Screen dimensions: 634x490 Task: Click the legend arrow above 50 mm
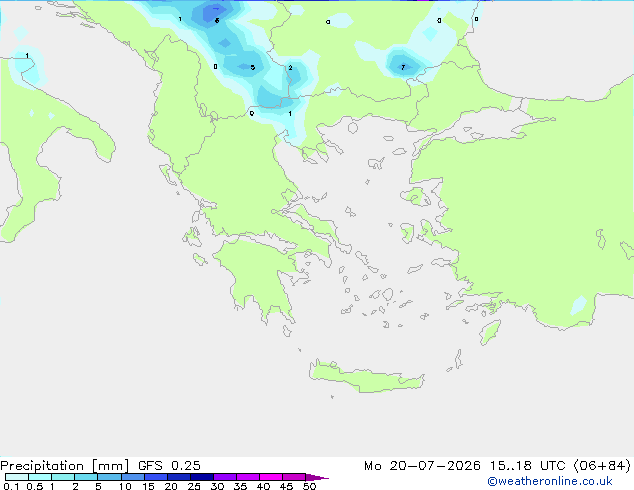click(x=317, y=477)
